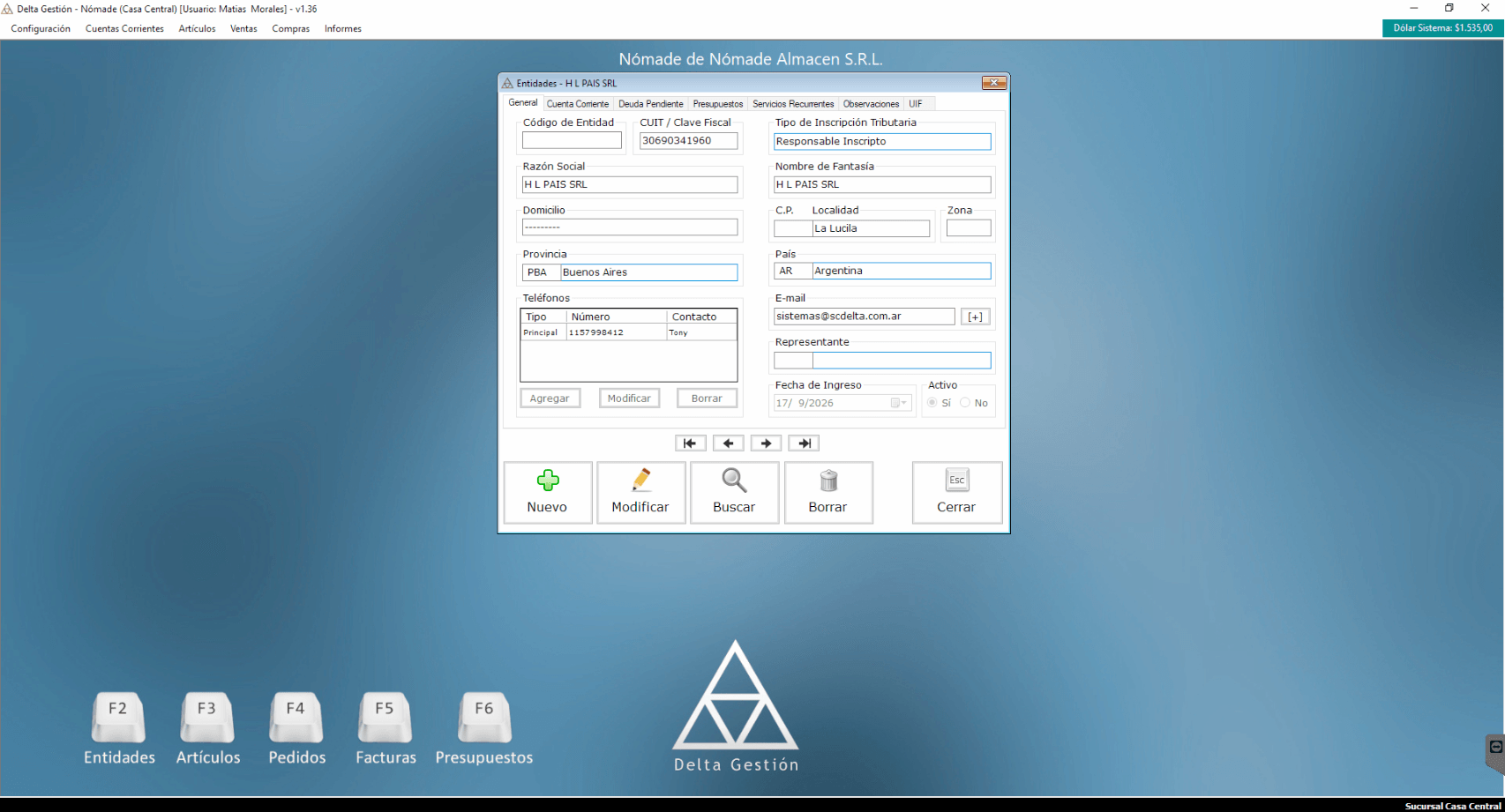Click the Dólar Sistema rate indicator
This screenshot has width=1505, height=812.
(x=1443, y=28)
